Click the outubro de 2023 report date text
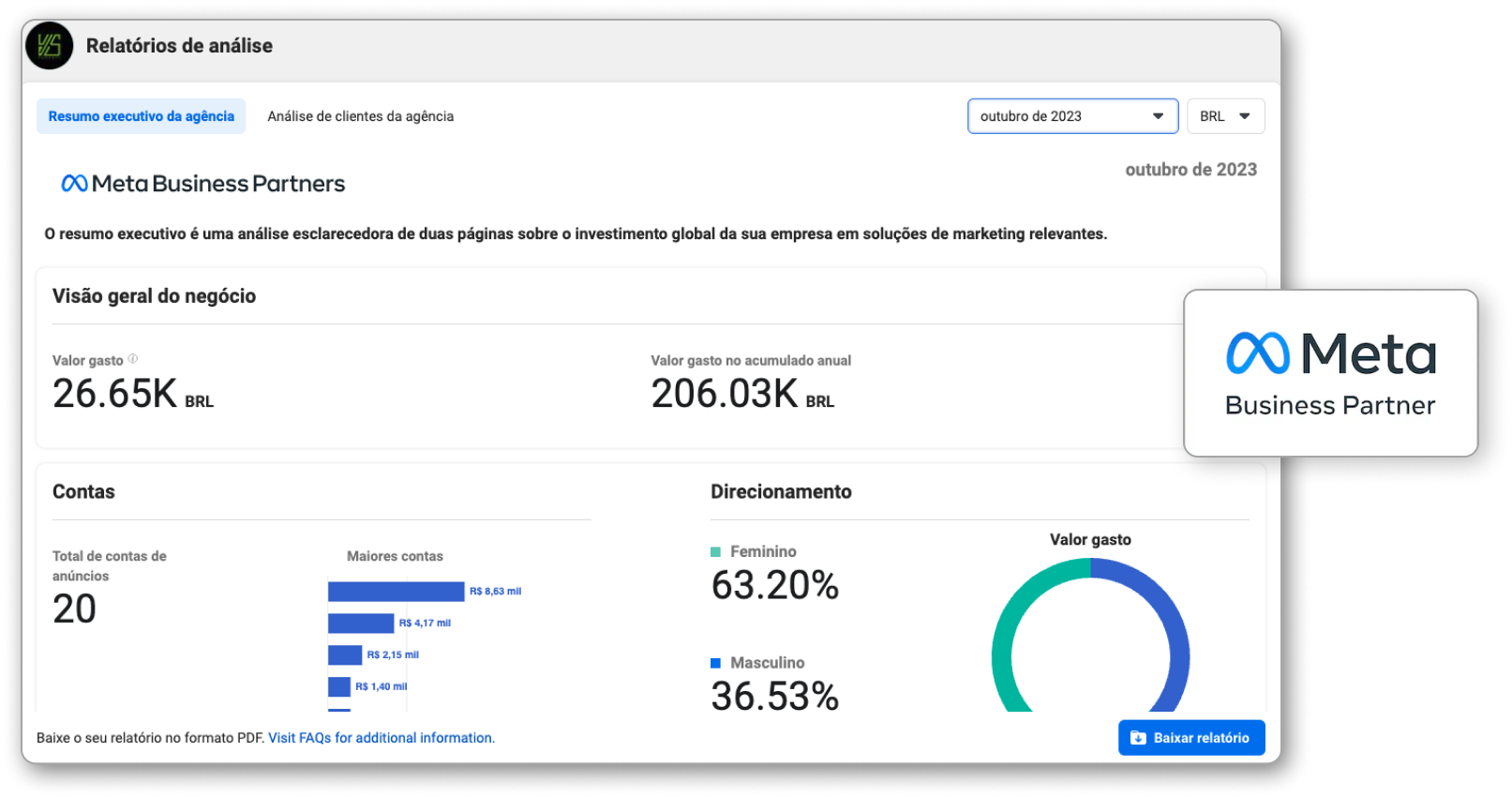1512x797 pixels. point(1190,170)
